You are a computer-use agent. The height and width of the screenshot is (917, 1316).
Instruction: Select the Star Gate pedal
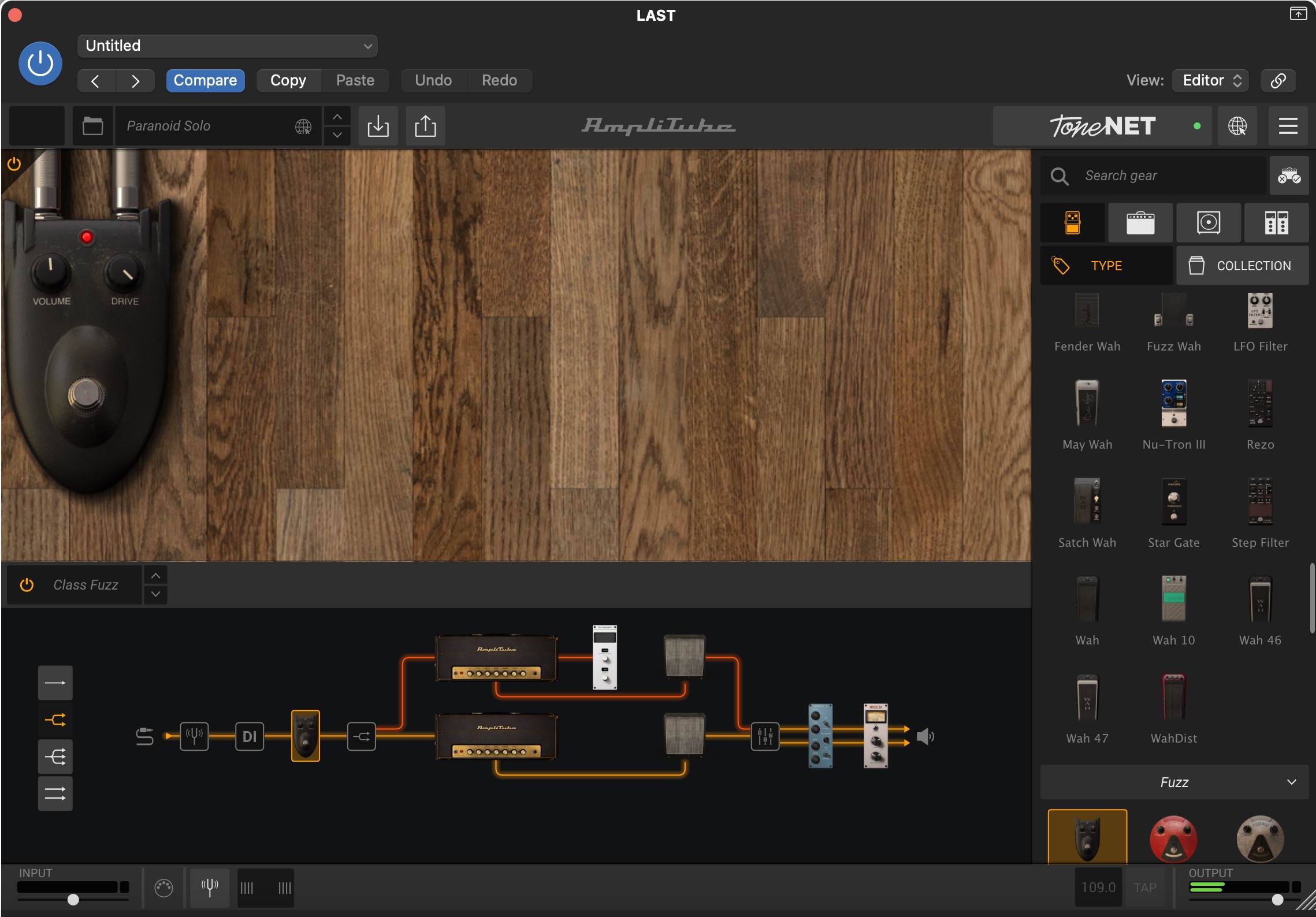tap(1174, 513)
